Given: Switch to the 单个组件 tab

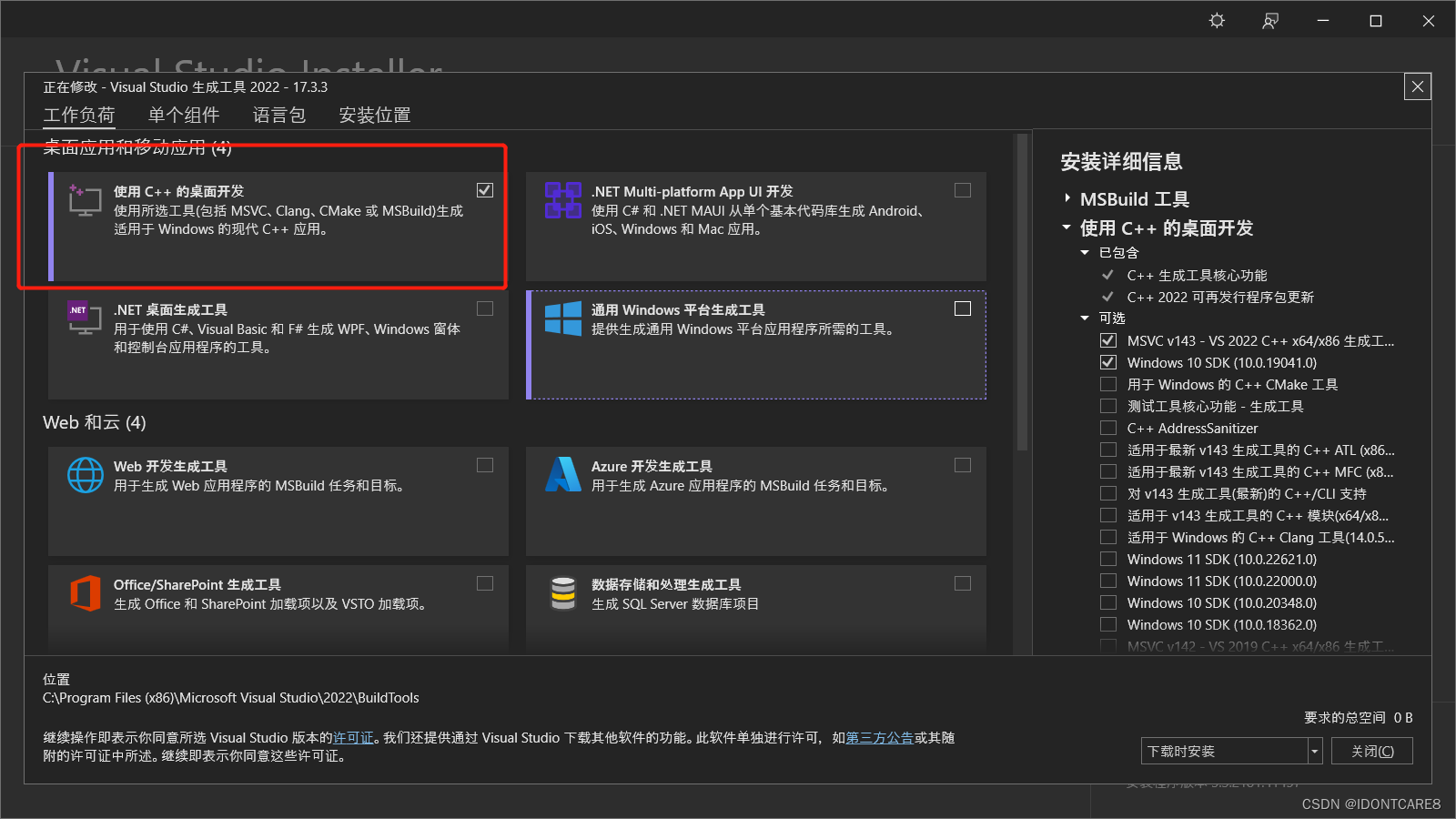Looking at the screenshot, I should (185, 115).
